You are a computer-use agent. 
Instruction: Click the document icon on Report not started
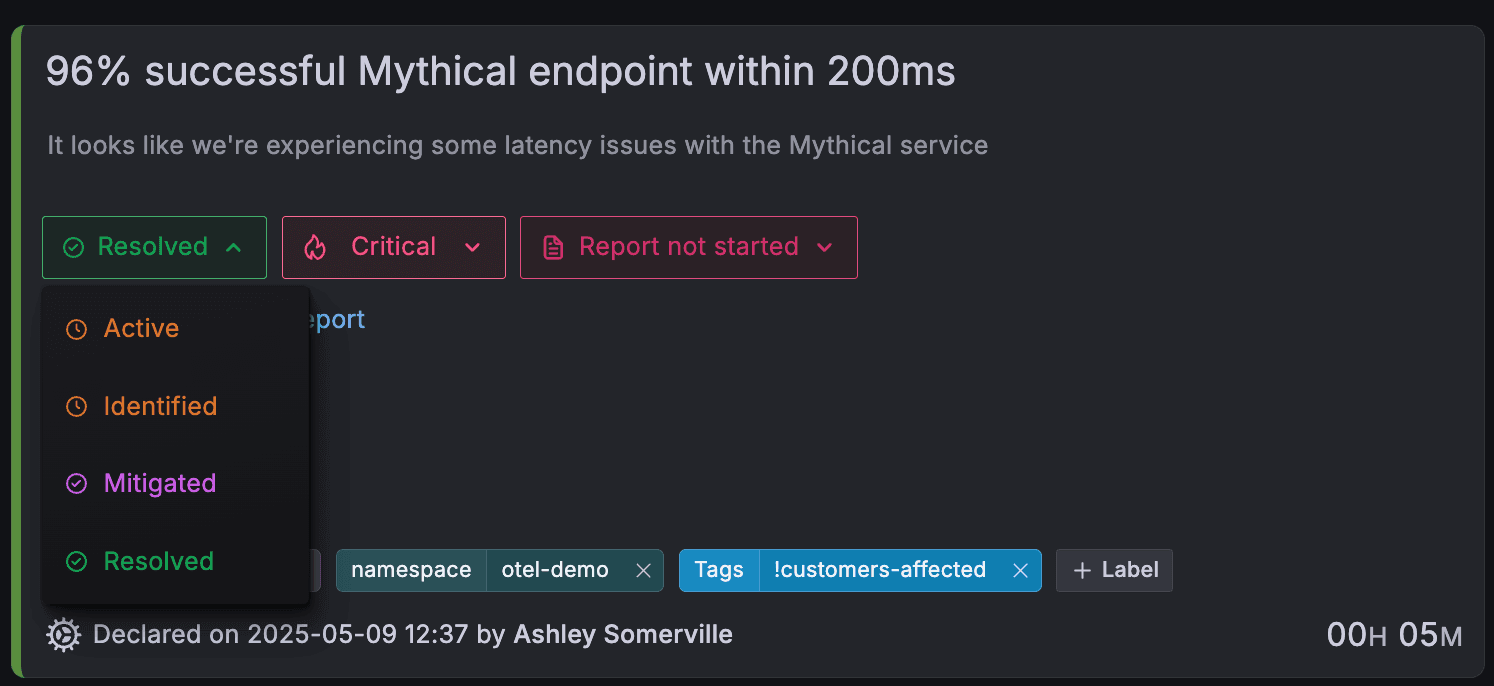click(x=554, y=247)
